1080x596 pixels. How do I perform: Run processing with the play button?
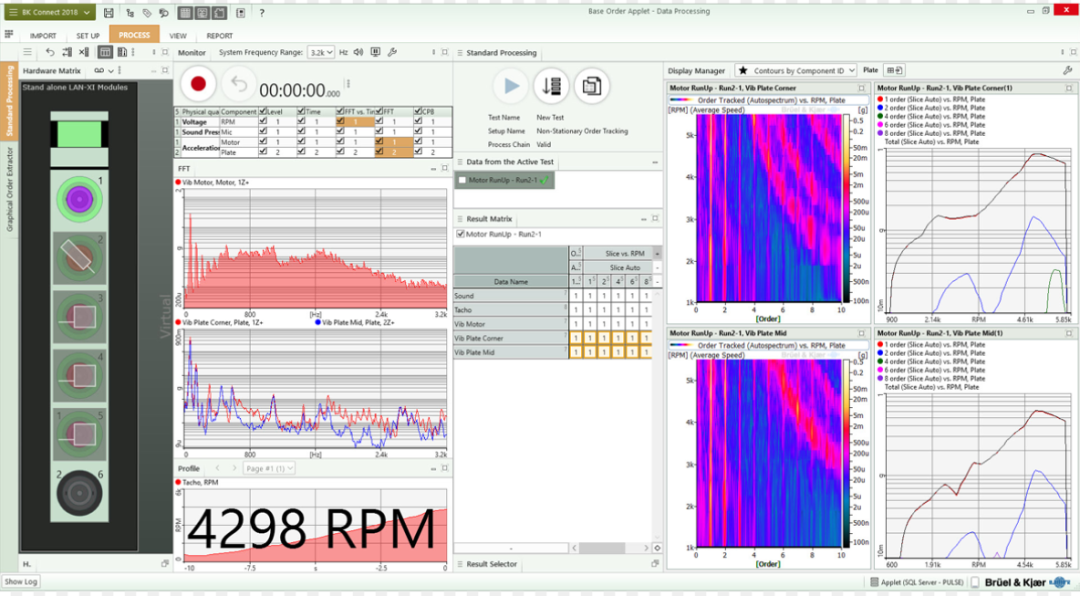point(511,85)
